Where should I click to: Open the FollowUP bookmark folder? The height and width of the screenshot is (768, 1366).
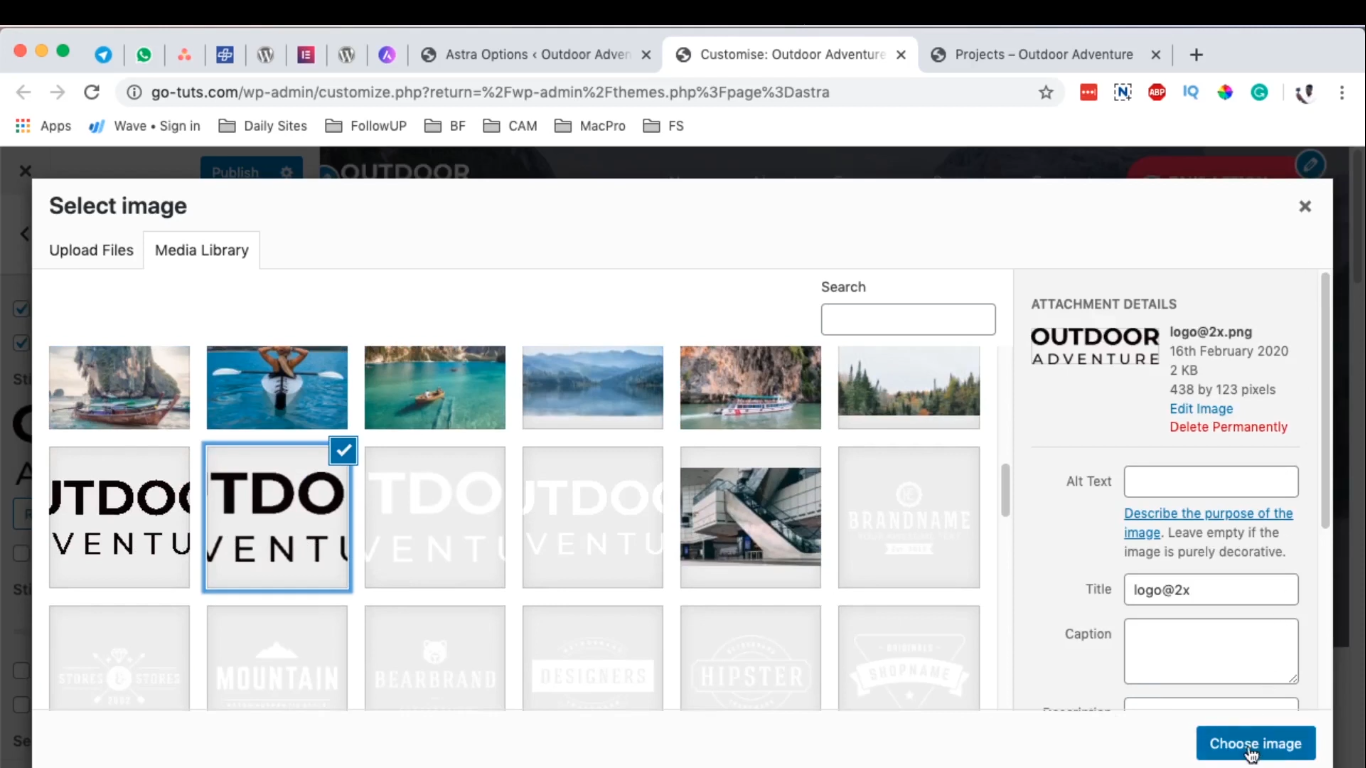(x=365, y=126)
